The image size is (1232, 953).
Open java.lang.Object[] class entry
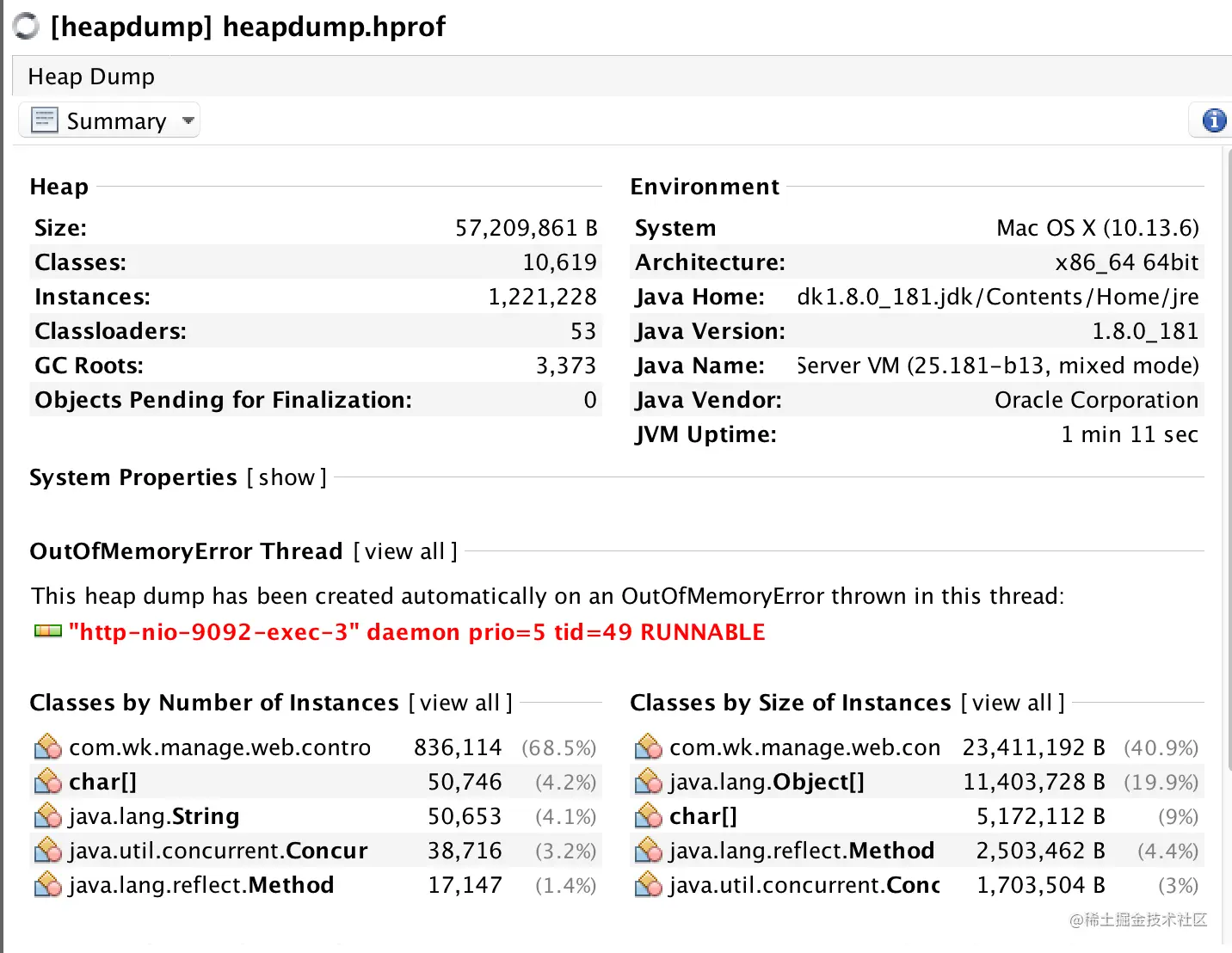(x=767, y=782)
